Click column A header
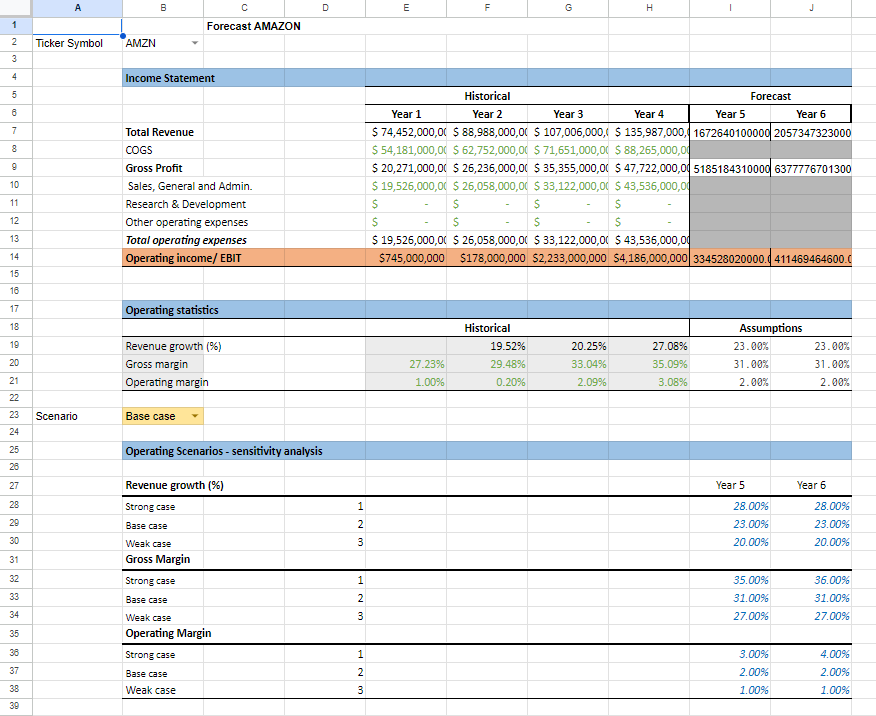 coord(76,7)
